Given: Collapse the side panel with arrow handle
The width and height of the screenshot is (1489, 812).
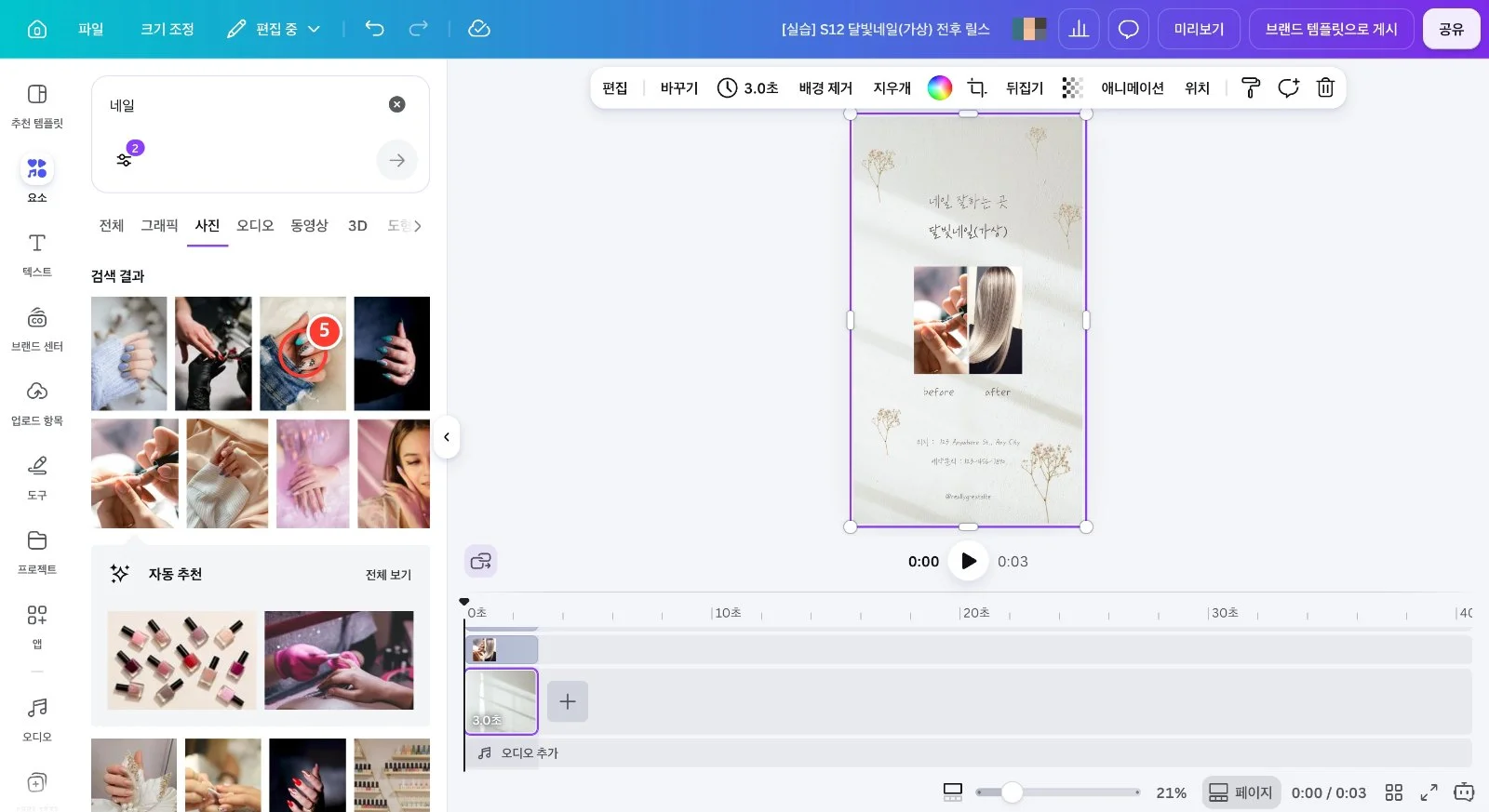Looking at the screenshot, I should [x=447, y=437].
